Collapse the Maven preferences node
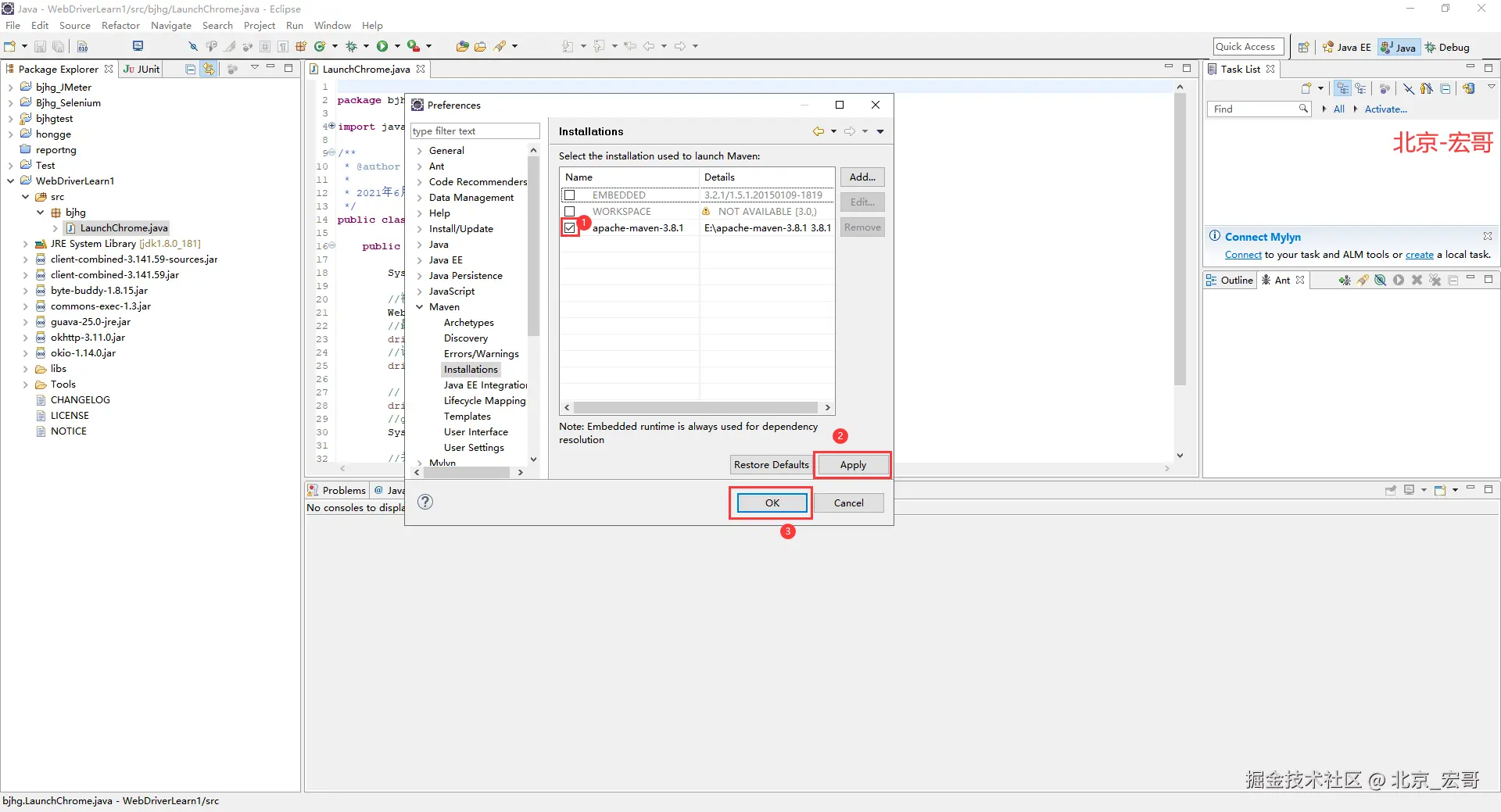 click(420, 307)
